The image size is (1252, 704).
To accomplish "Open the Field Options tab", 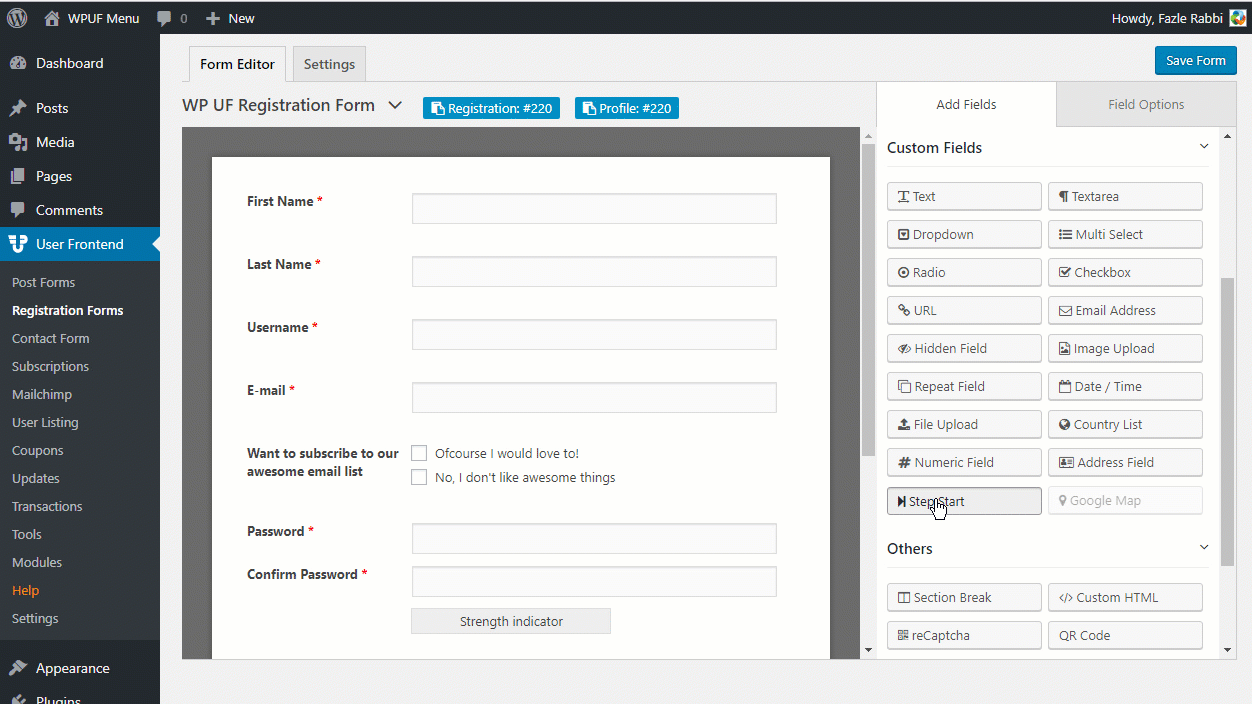I will point(1145,104).
